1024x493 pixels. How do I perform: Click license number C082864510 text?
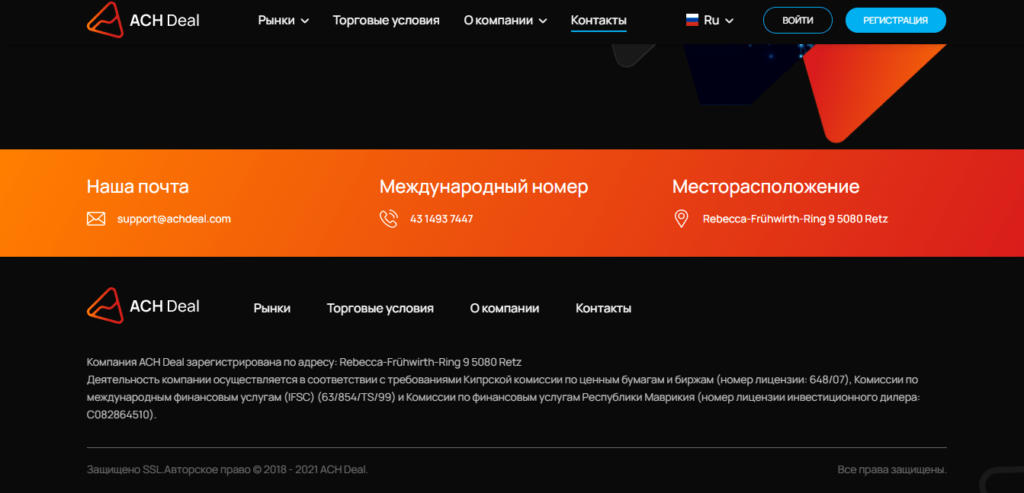[x=120, y=415]
